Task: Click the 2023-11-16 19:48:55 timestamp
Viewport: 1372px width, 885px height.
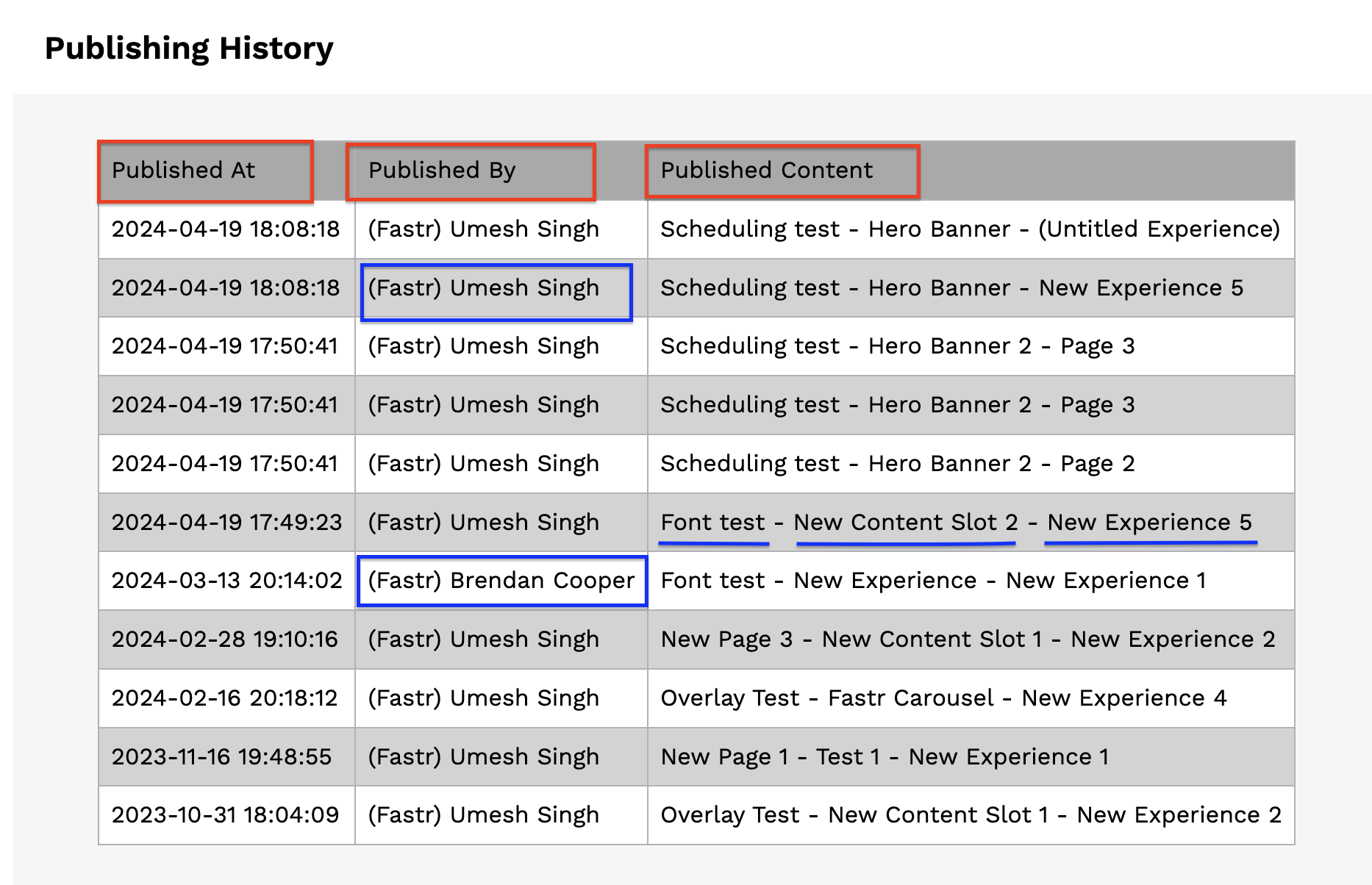Action: (222, 756)
